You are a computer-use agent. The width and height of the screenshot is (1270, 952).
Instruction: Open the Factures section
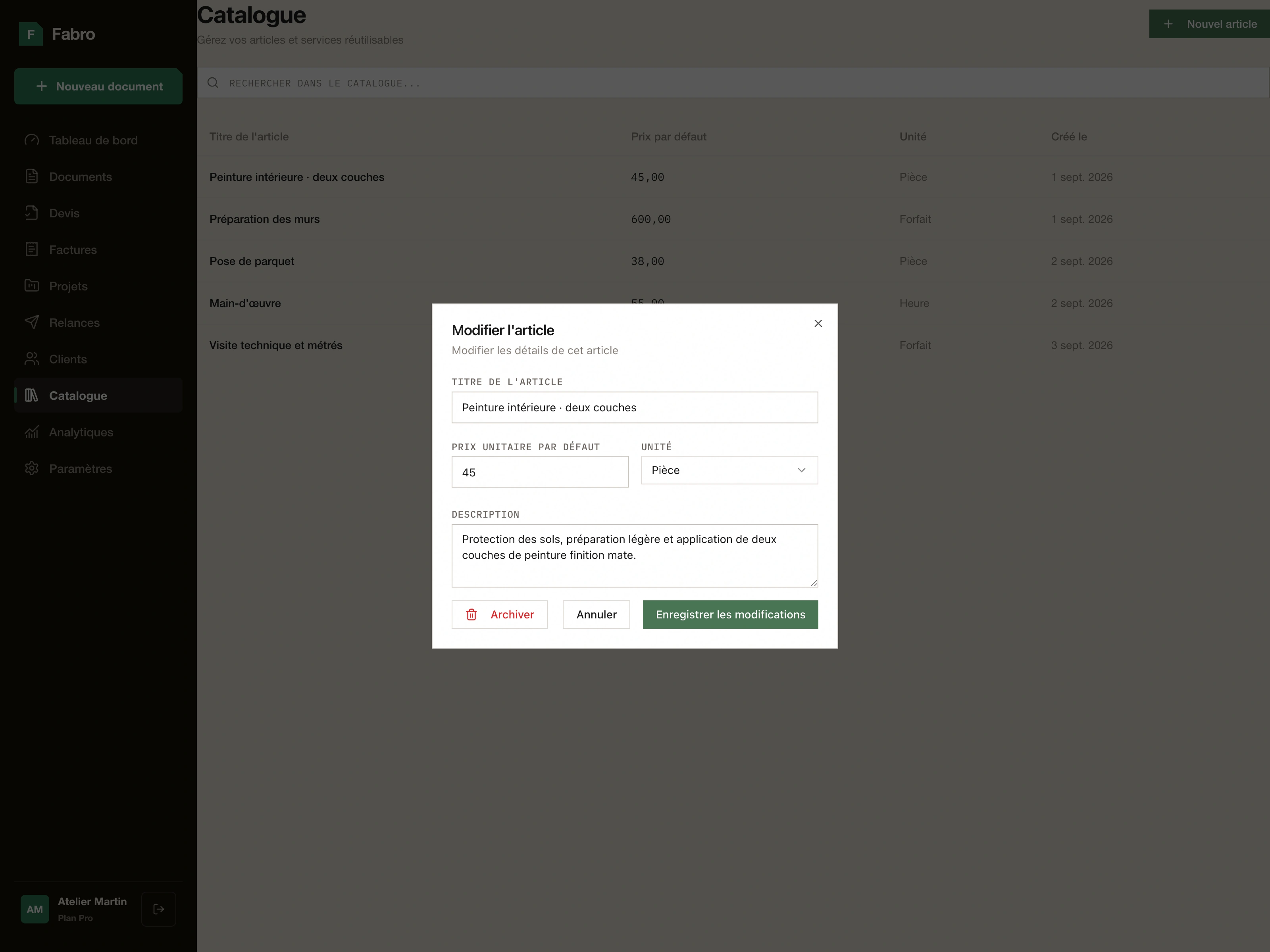pyautogui.click(x=98, y=250)
